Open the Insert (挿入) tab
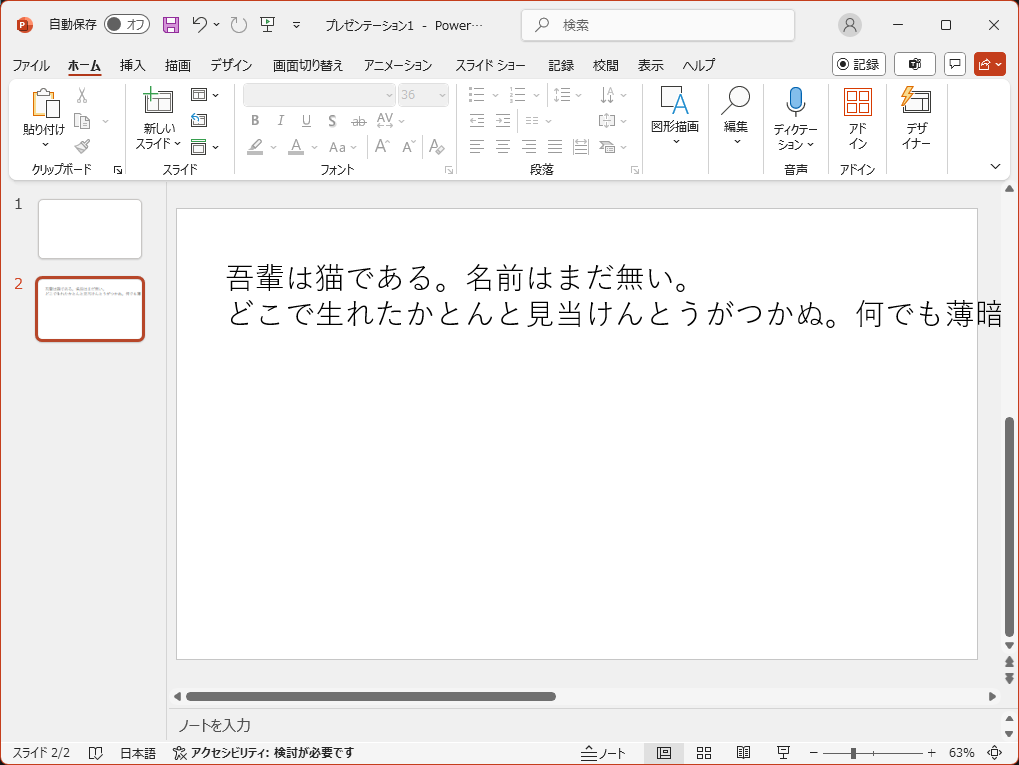Viewport: 1019px width, 765px height. (133, 65)
